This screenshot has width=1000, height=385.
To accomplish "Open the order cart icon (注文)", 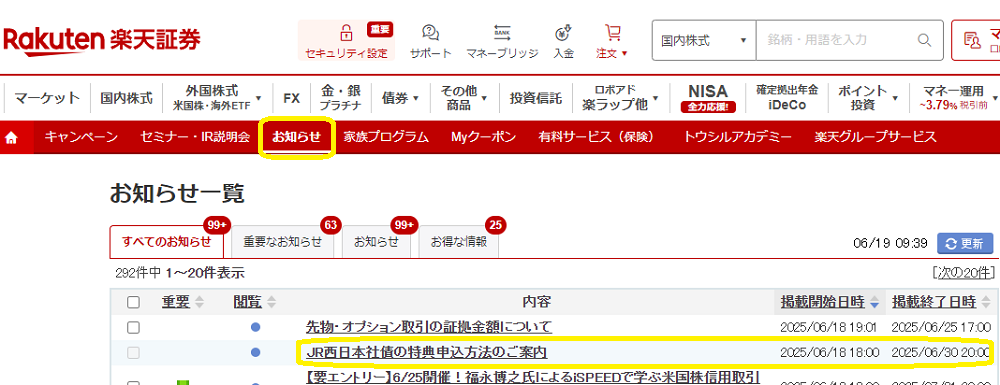I will point(612,32).
